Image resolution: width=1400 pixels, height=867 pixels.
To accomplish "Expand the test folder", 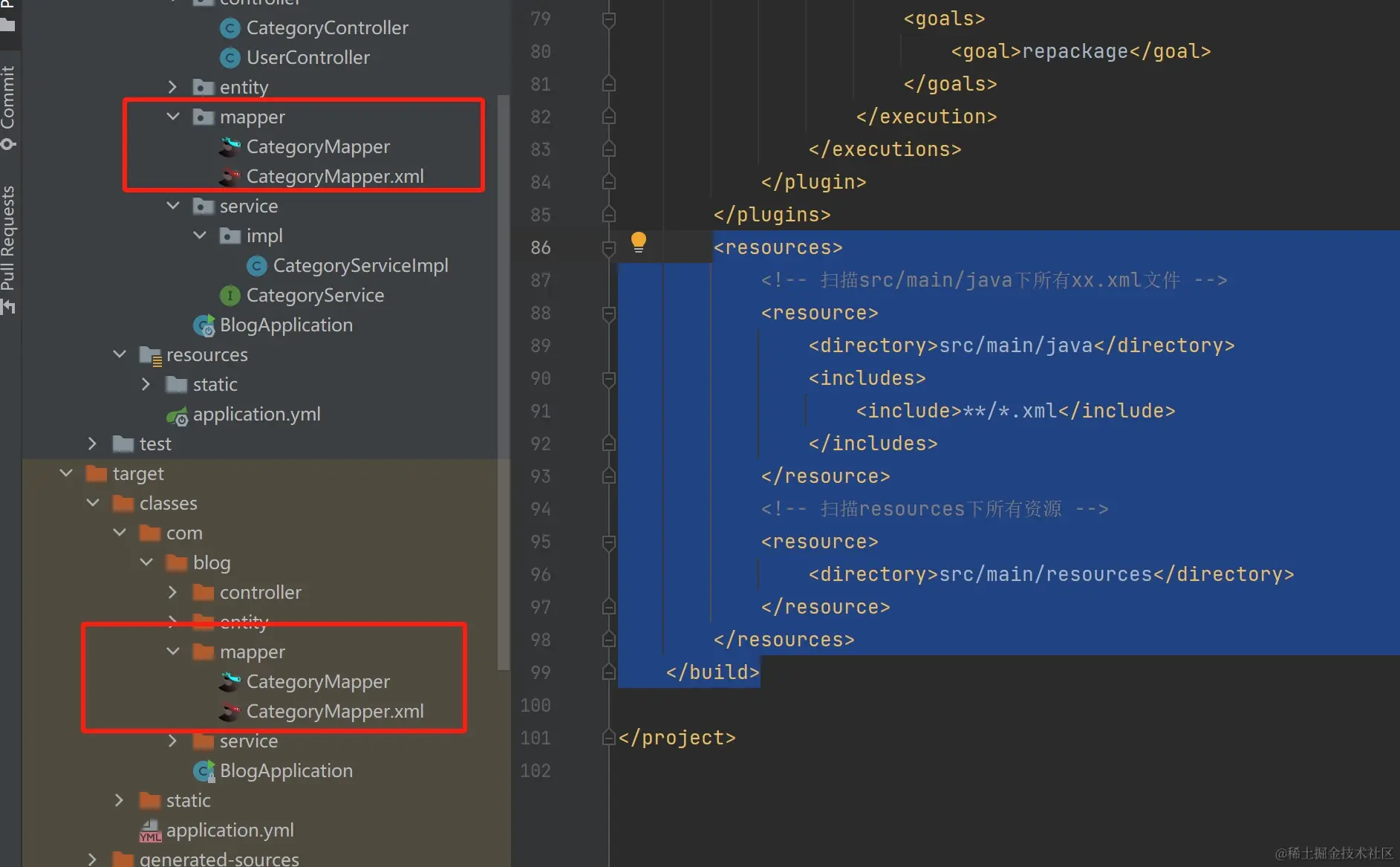I will click(92, 444).
